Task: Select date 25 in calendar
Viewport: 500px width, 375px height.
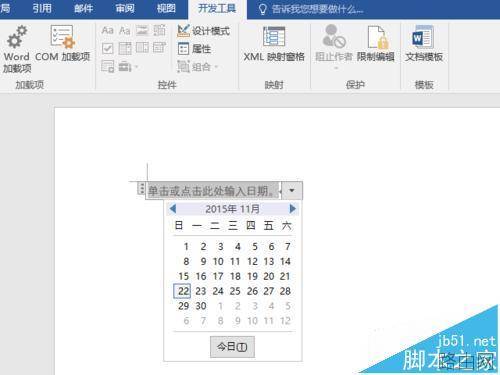Action: [x=235, y=291]
